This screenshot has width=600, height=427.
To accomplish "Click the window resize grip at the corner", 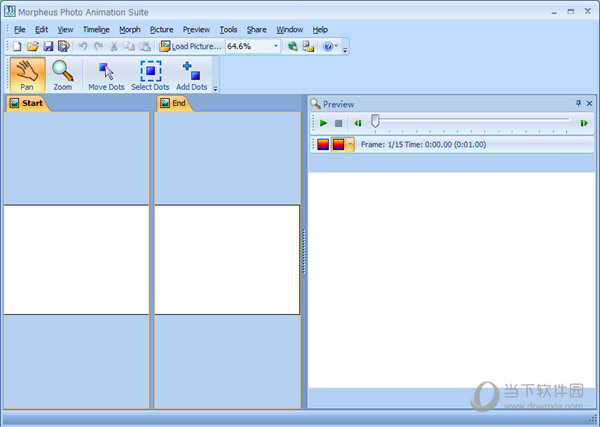I will click(592, 420).
